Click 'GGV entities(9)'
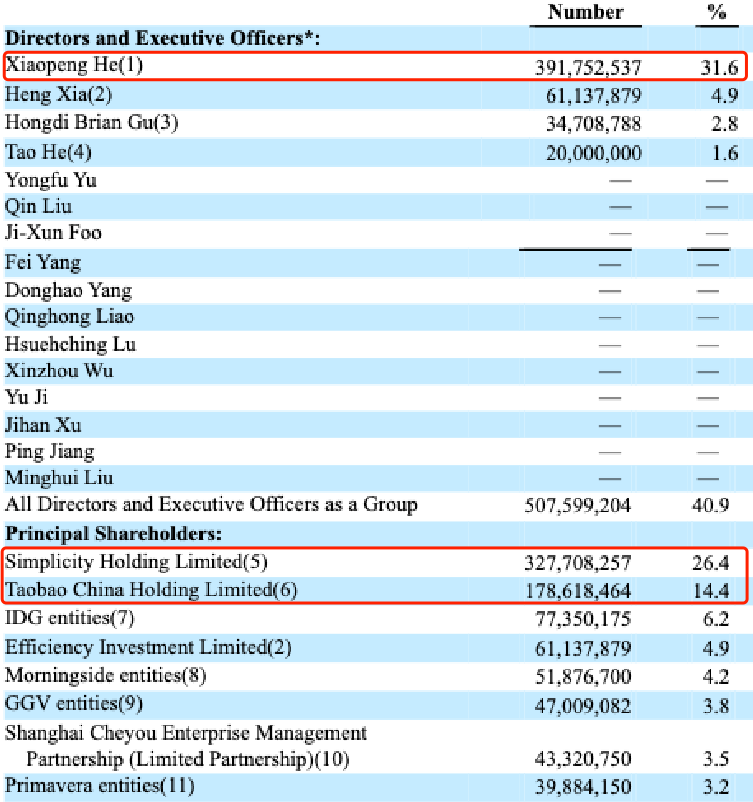The image size is (753, 802). point(74,704)
